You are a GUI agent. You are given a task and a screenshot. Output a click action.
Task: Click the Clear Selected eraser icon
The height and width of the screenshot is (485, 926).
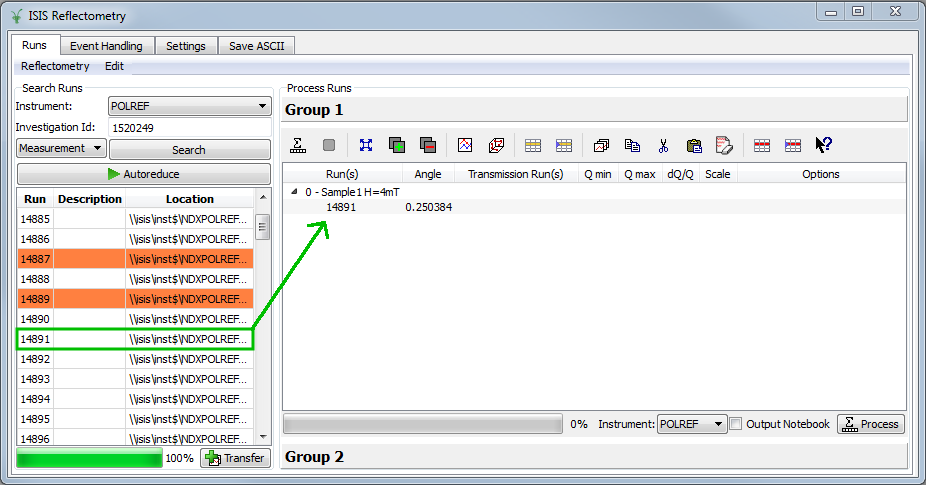click(x=724, y=145)
